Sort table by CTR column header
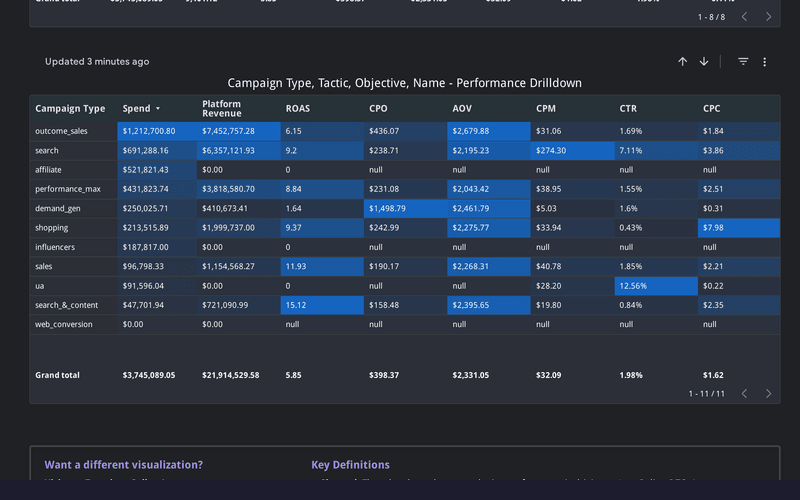 coord(629,108)
